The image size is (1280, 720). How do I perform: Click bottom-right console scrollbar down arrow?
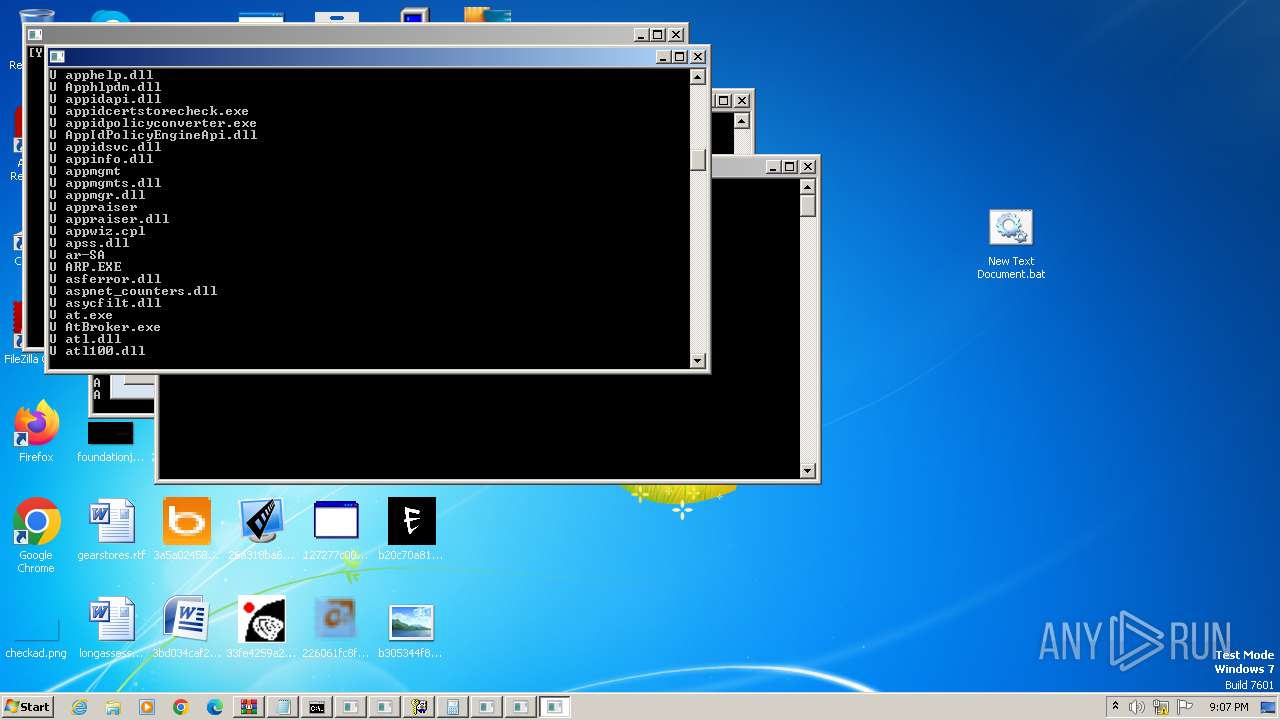pyautogui.click(x=808, y=470)
